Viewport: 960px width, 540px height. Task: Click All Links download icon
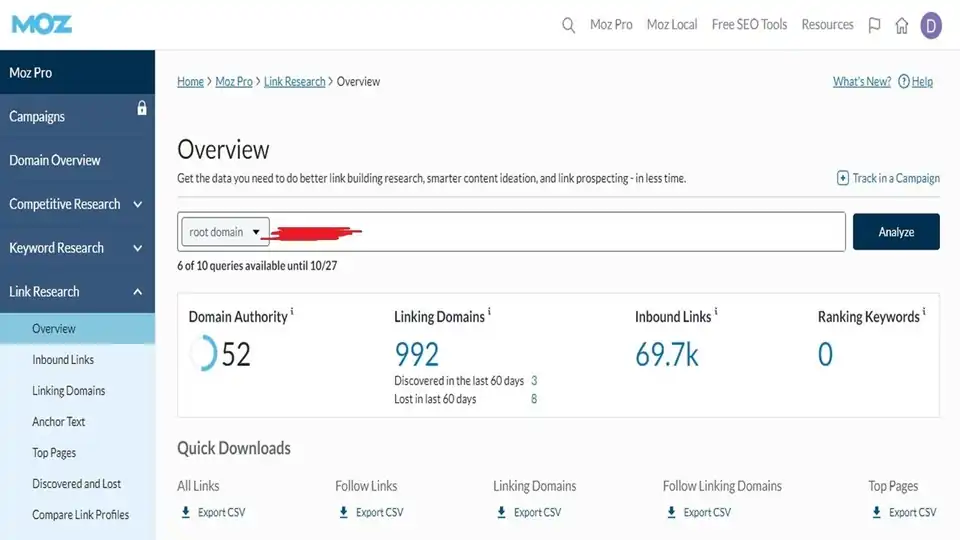click(x=186, y=512)
